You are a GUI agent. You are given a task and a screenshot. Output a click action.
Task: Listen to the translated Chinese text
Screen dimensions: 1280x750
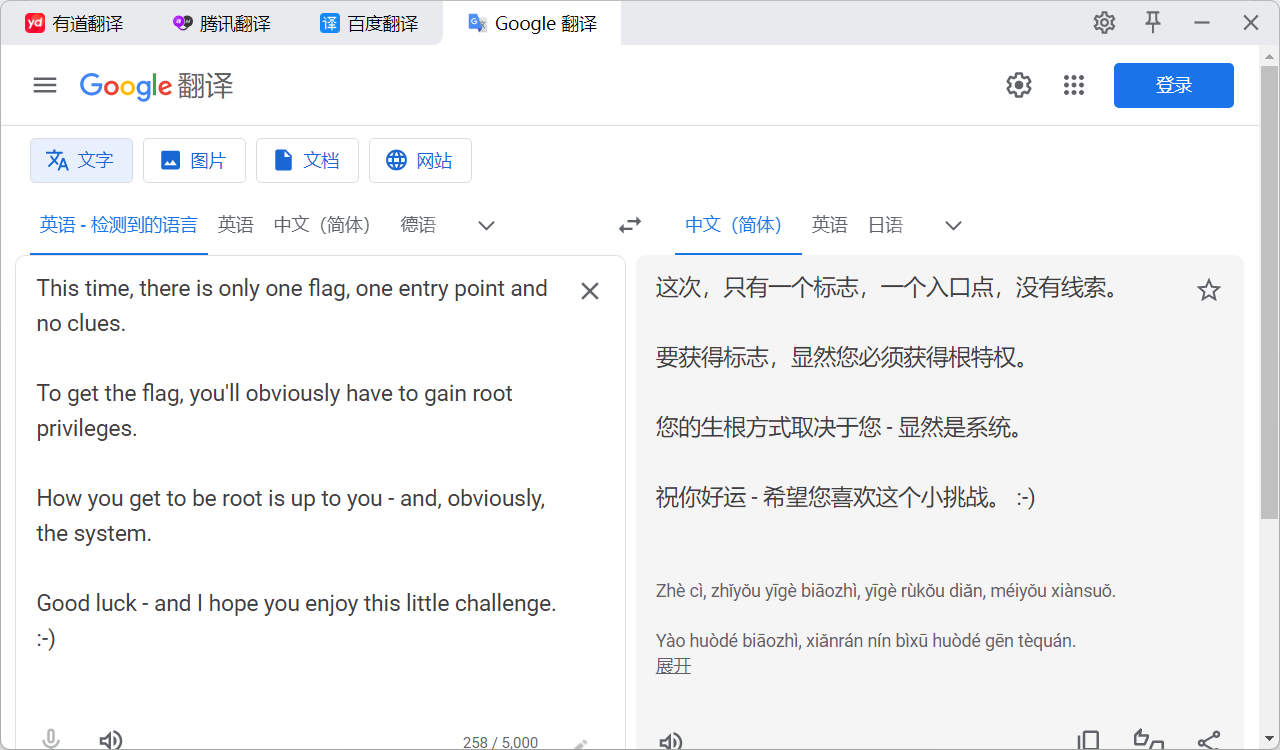point(670,741)
